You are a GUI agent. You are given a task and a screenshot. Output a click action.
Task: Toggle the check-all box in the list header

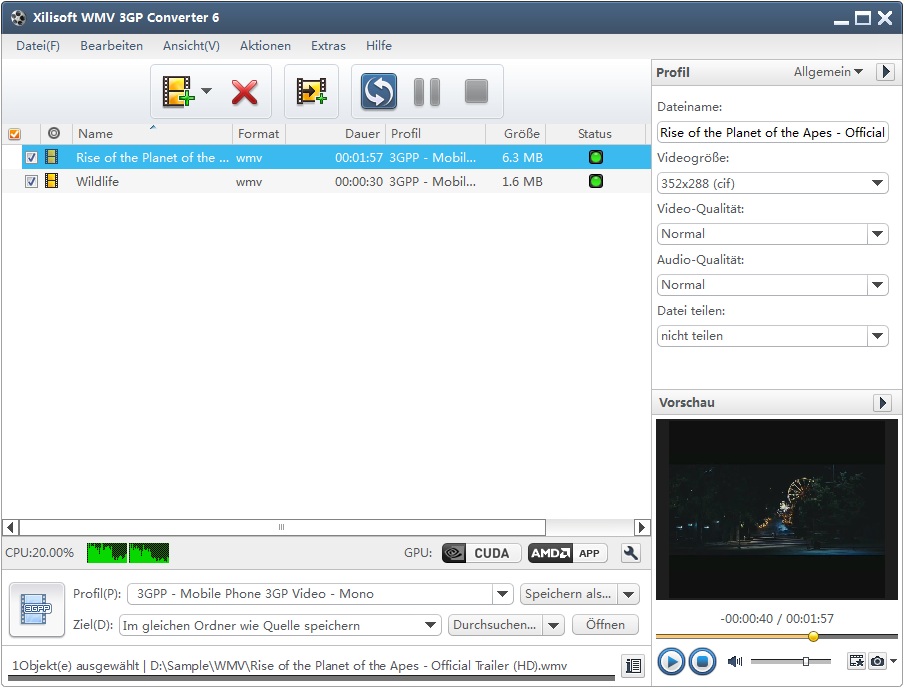(x=14, y=134)
